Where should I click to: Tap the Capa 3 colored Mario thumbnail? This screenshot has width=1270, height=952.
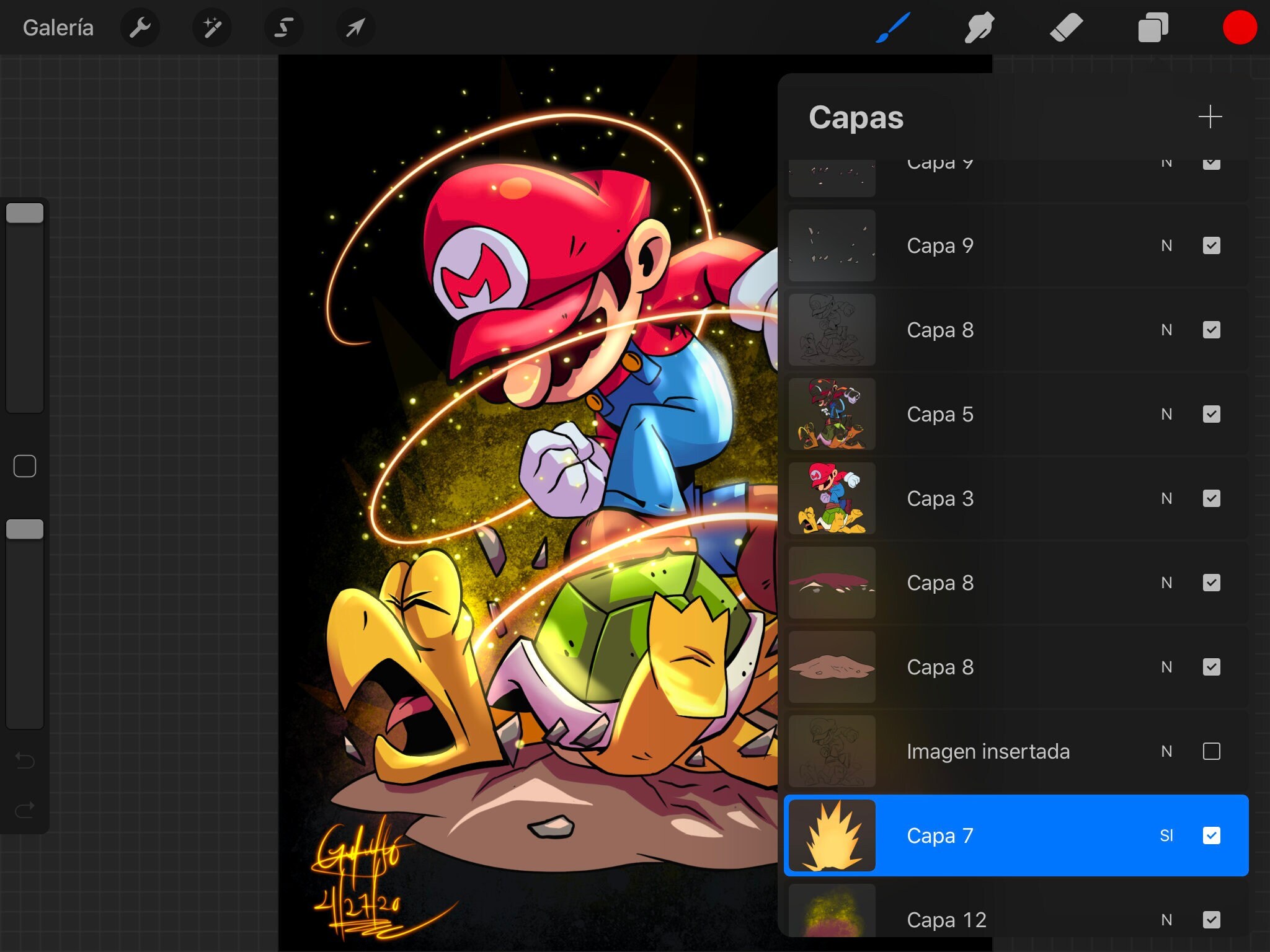coord(832,498)
